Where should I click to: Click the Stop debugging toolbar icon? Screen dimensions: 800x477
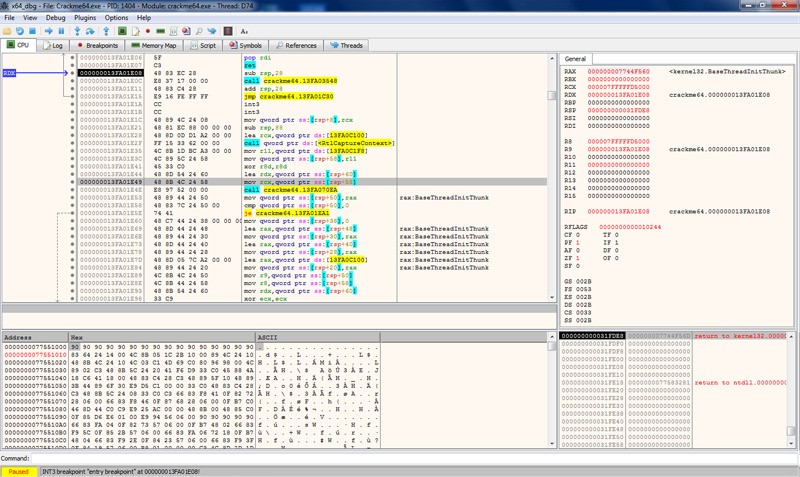click(x=32, y=31)
